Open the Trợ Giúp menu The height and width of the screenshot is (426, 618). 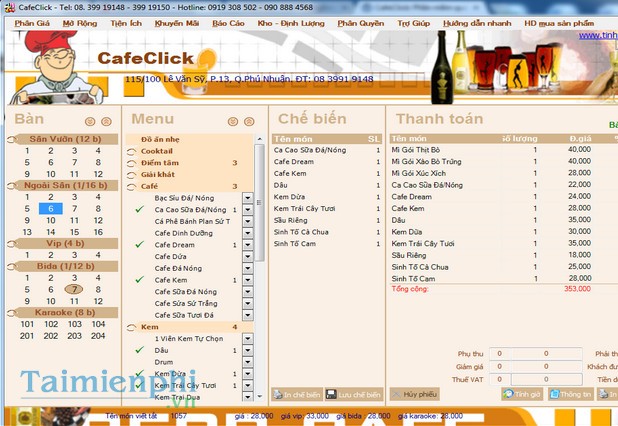pyautogui.click(x=413, y=23)
